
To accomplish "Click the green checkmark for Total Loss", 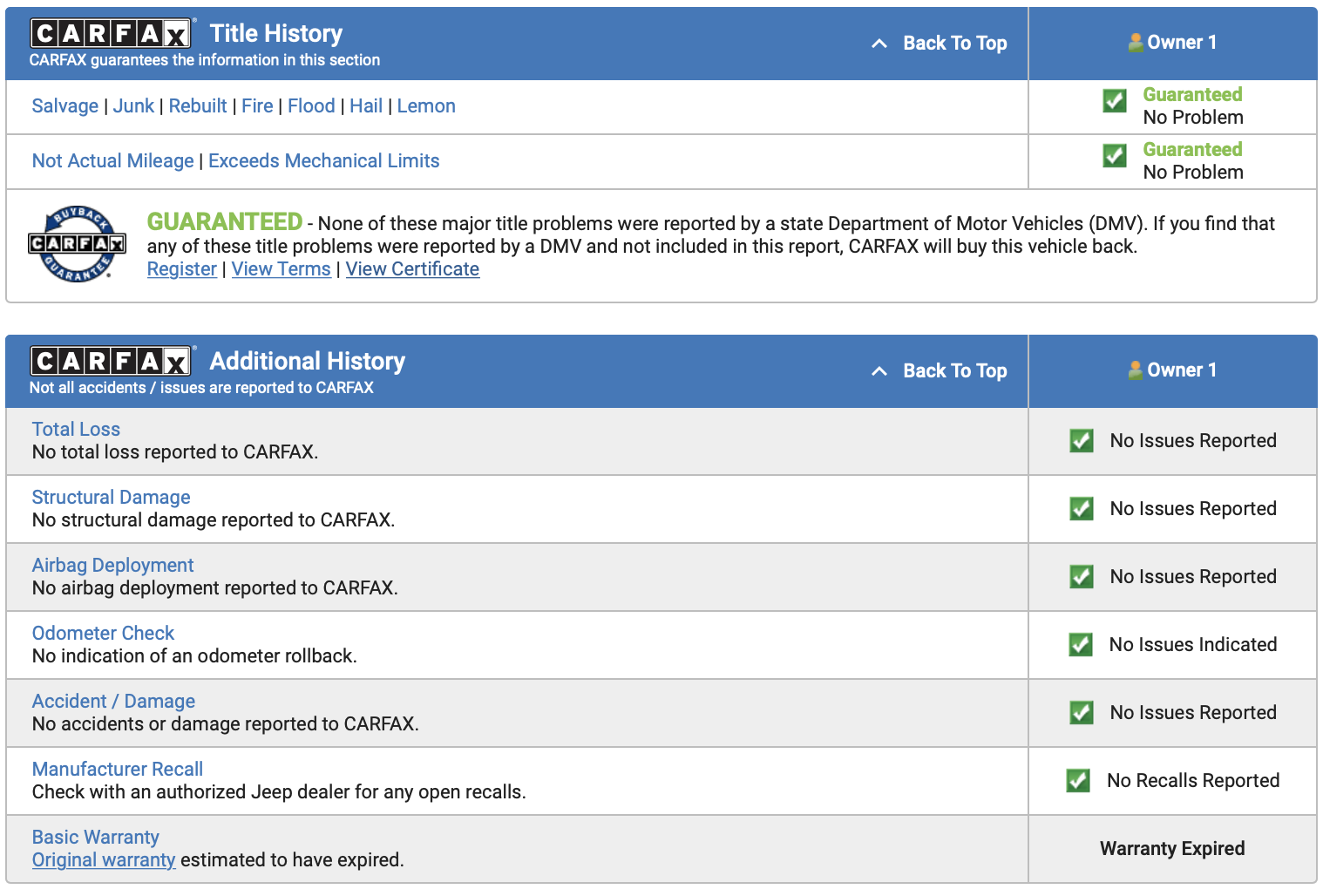I will click(x=1082, y=441).
